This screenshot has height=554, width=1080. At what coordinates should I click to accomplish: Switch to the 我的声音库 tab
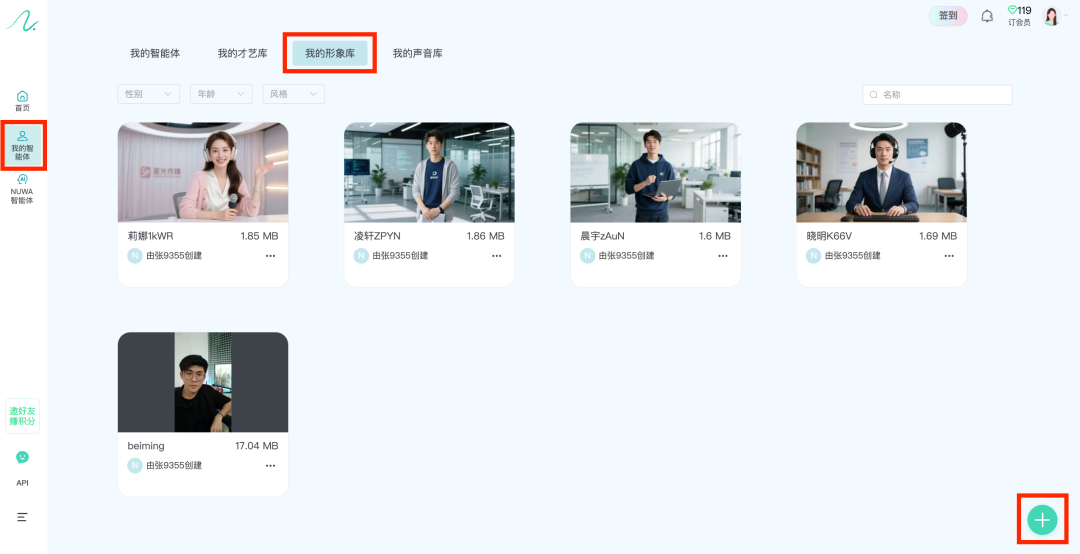[x=417, y=53]
